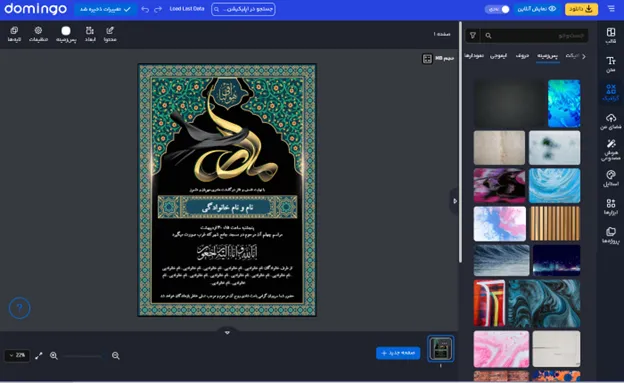Click the volume grid icon above canvas
The image size is (624, 383).
tap(427, 59)
